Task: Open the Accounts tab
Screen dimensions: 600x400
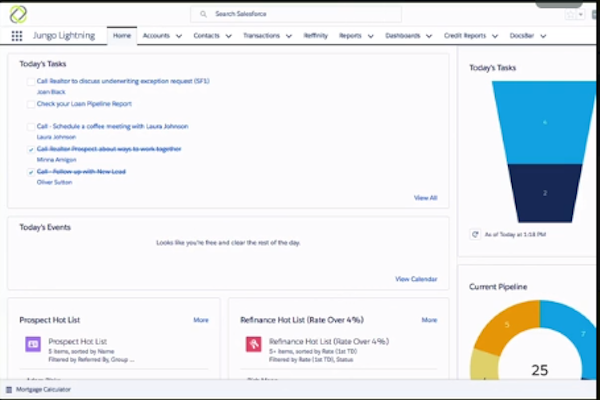Action: pyautogui.click(x=156, y=36)
